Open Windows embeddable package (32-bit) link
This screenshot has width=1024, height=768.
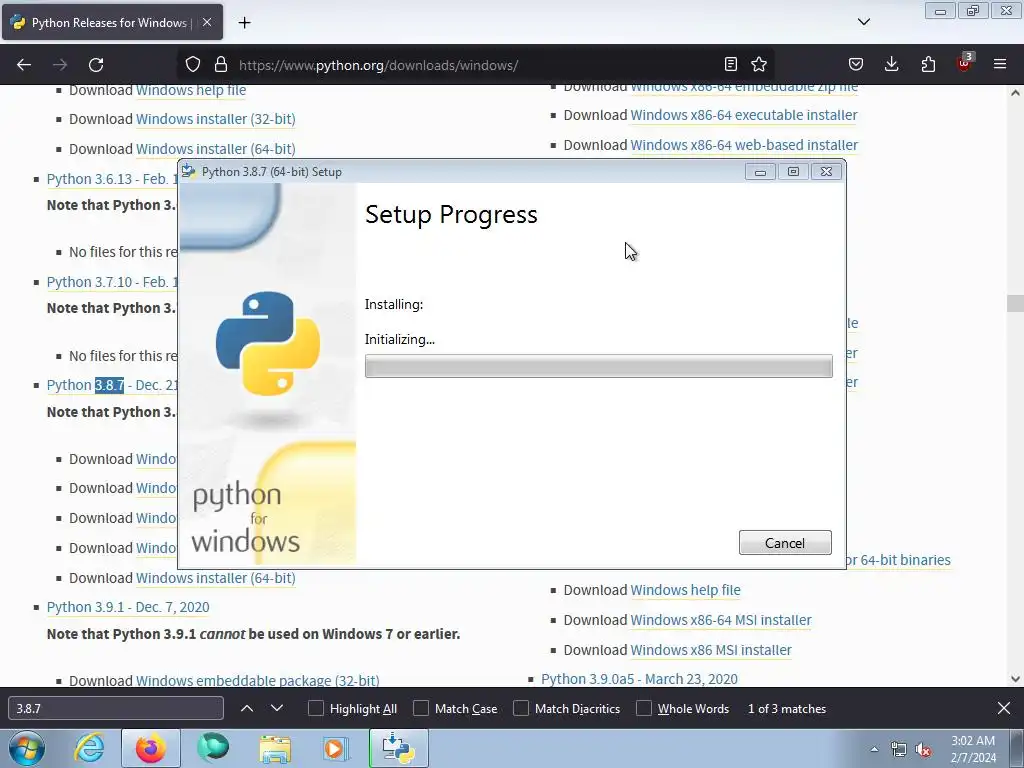pos(257,680)
